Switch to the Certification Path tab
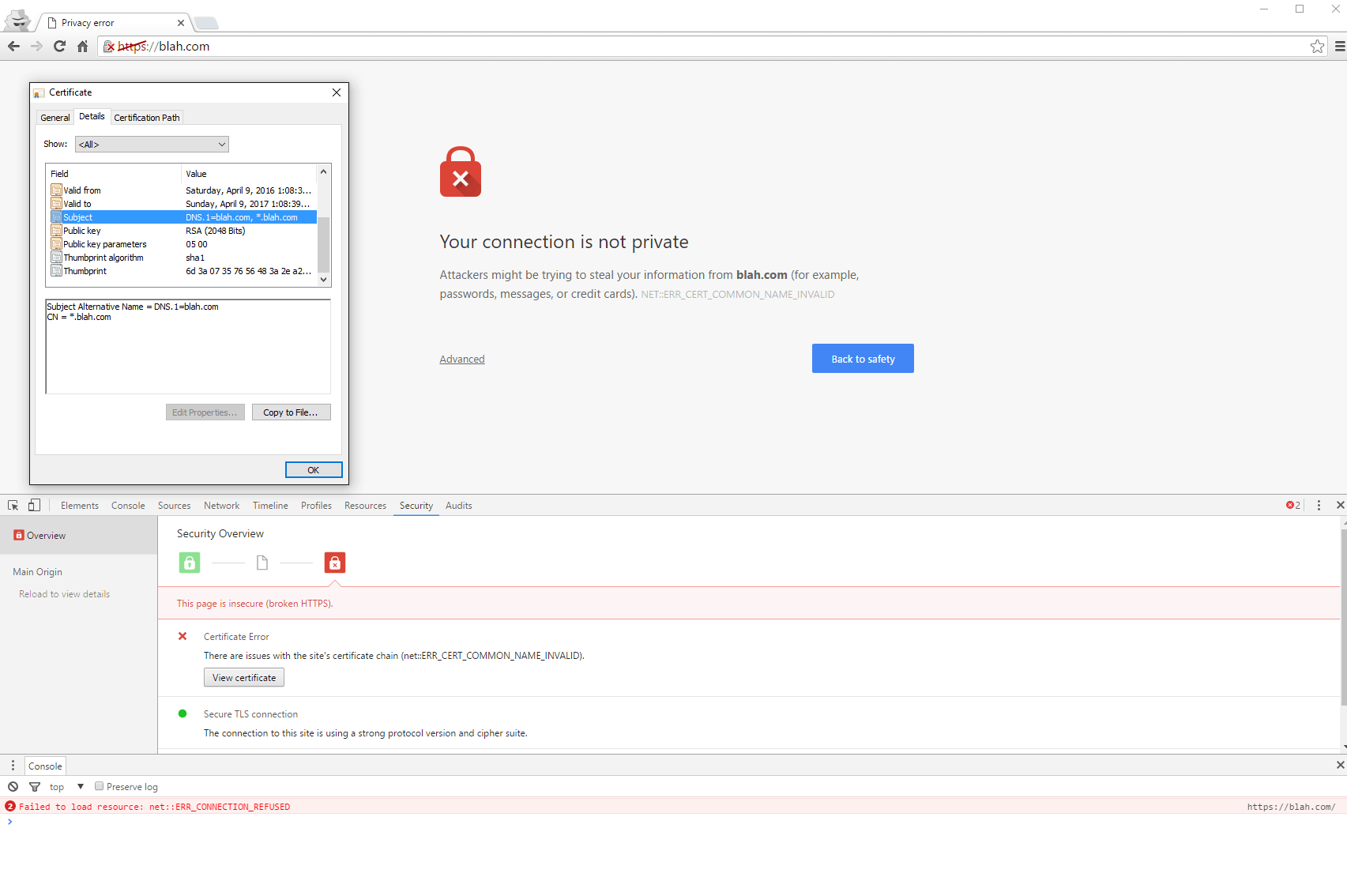This screenshot has height=896, width=1347. point(147,118)
